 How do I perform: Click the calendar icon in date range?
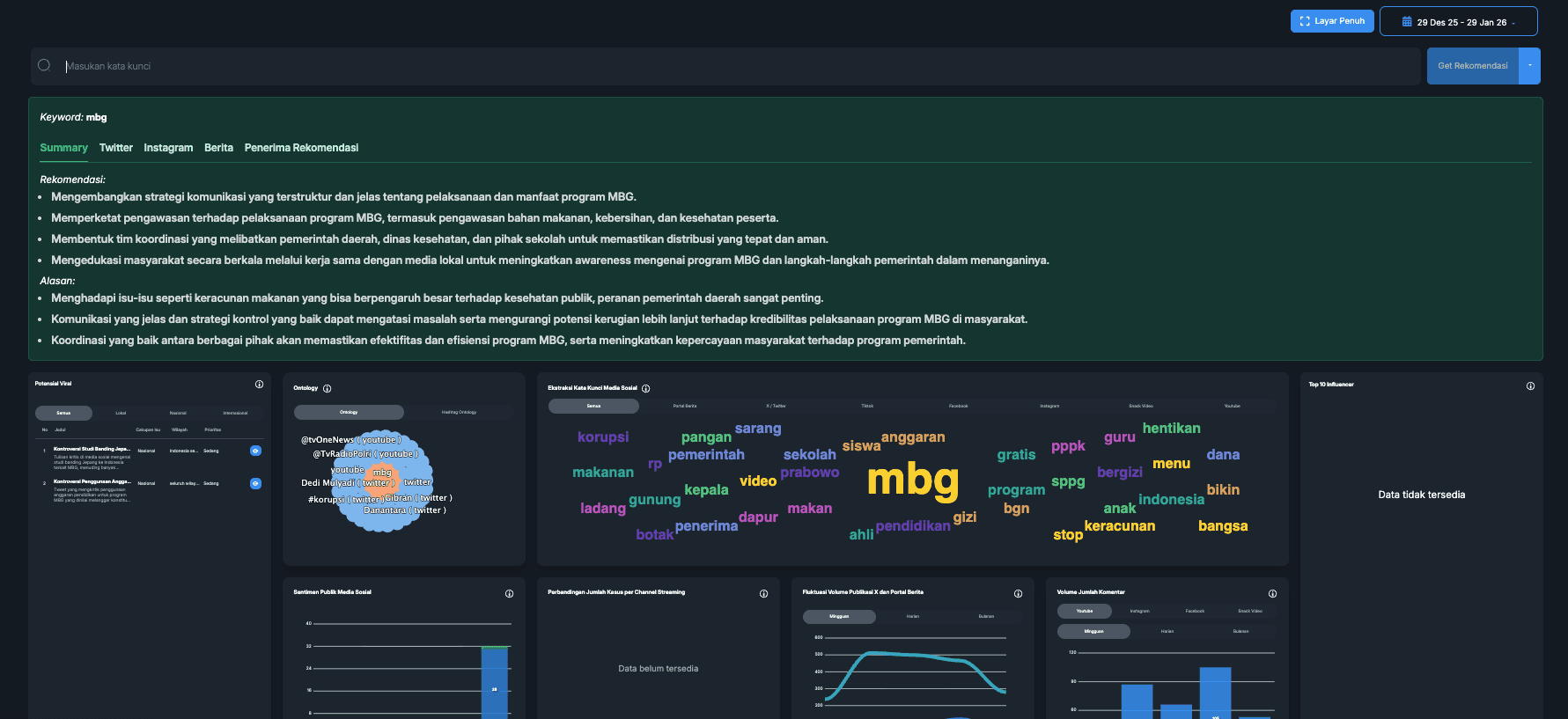coord(1407,22)
